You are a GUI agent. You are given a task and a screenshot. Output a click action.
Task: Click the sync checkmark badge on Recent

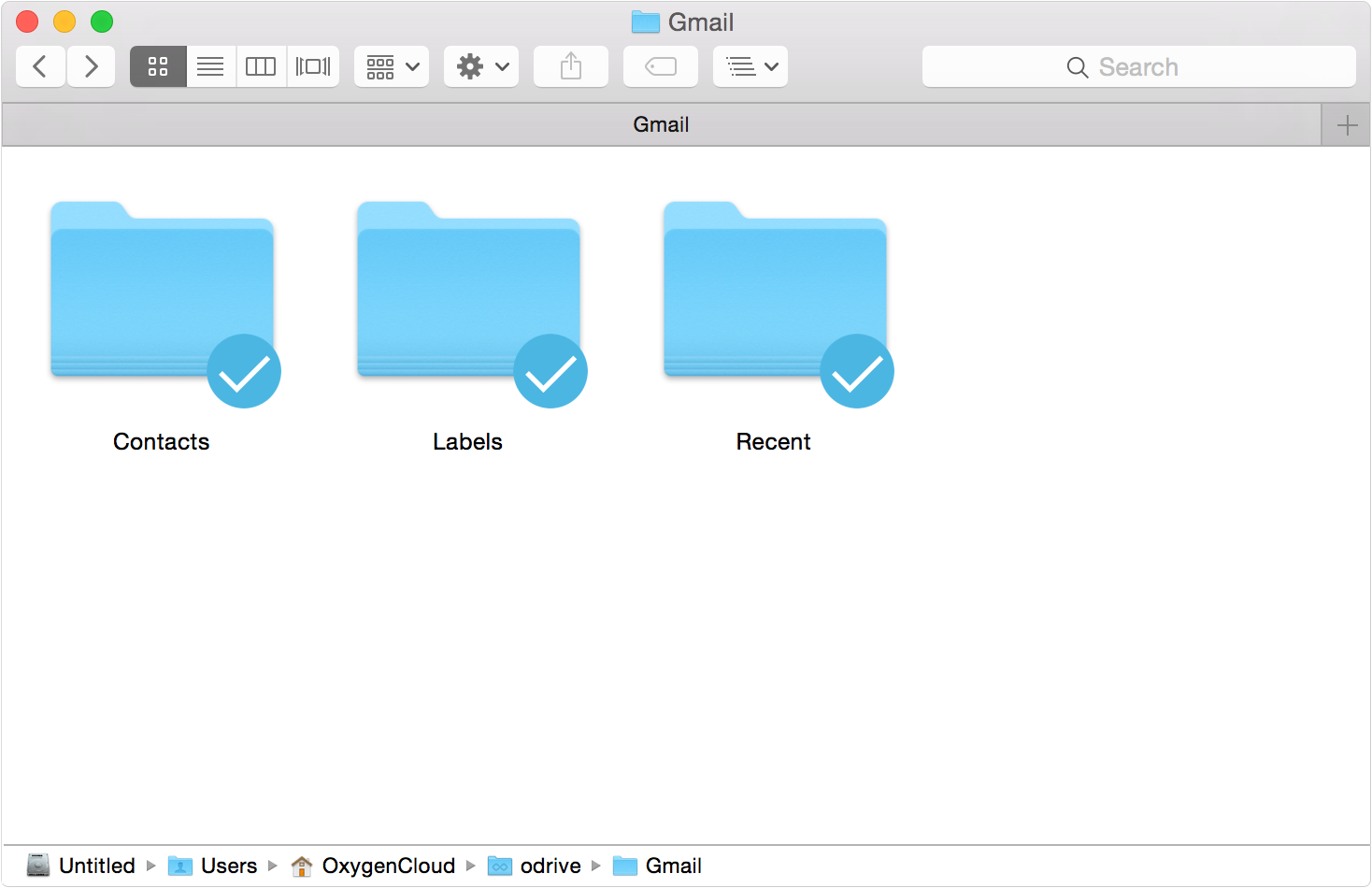pos(857,371)
